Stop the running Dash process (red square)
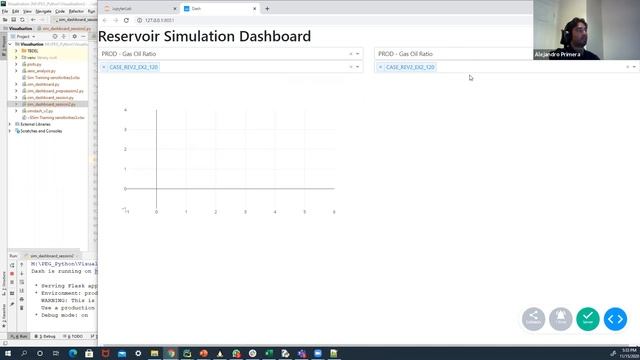Viewport: 640px width, 360px height. tap(12, 273)
